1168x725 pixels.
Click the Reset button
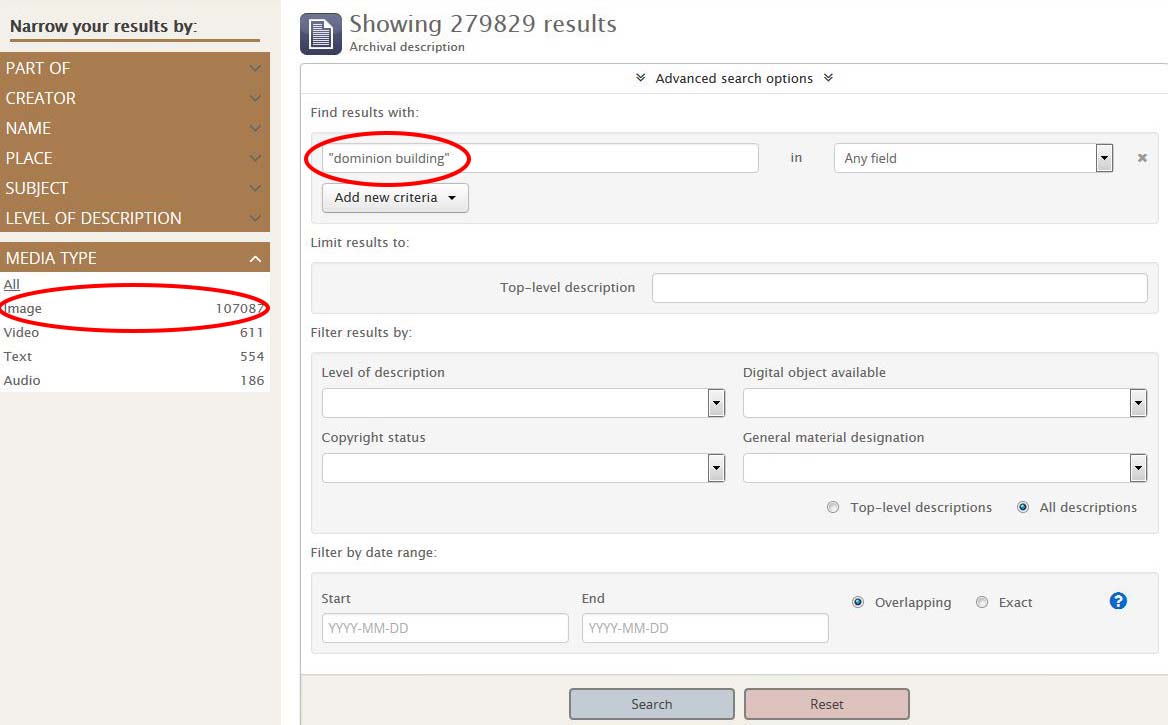pos(827,704)
